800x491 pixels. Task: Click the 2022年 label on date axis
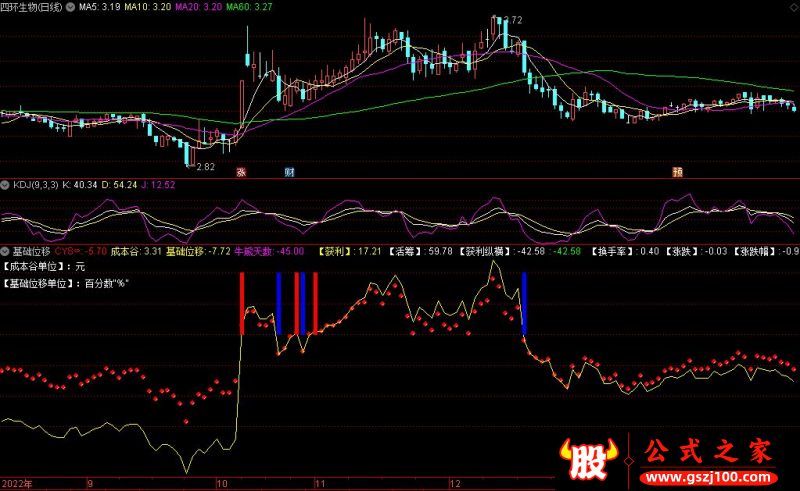pos(17,483)
